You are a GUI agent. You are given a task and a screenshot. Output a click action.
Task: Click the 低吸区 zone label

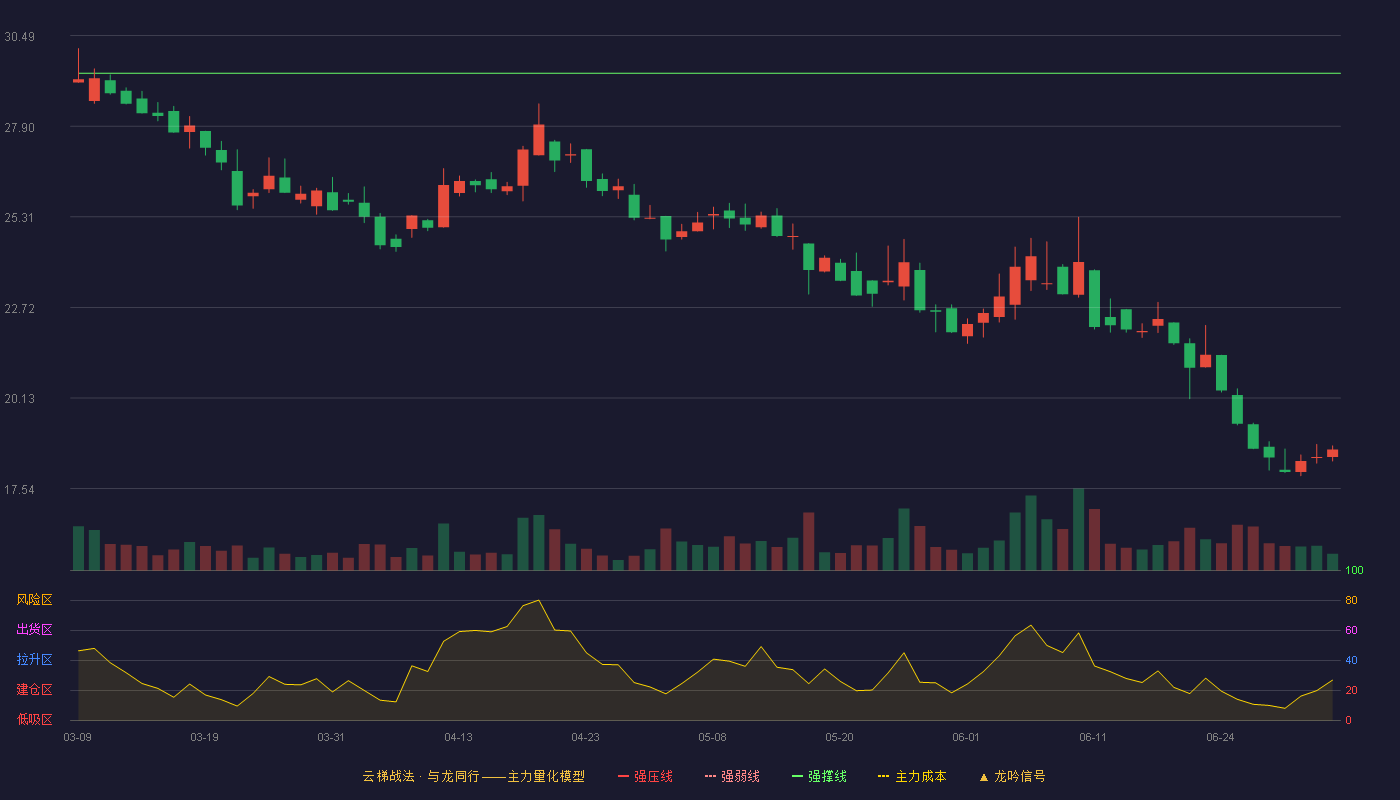[x=34, y=720]
